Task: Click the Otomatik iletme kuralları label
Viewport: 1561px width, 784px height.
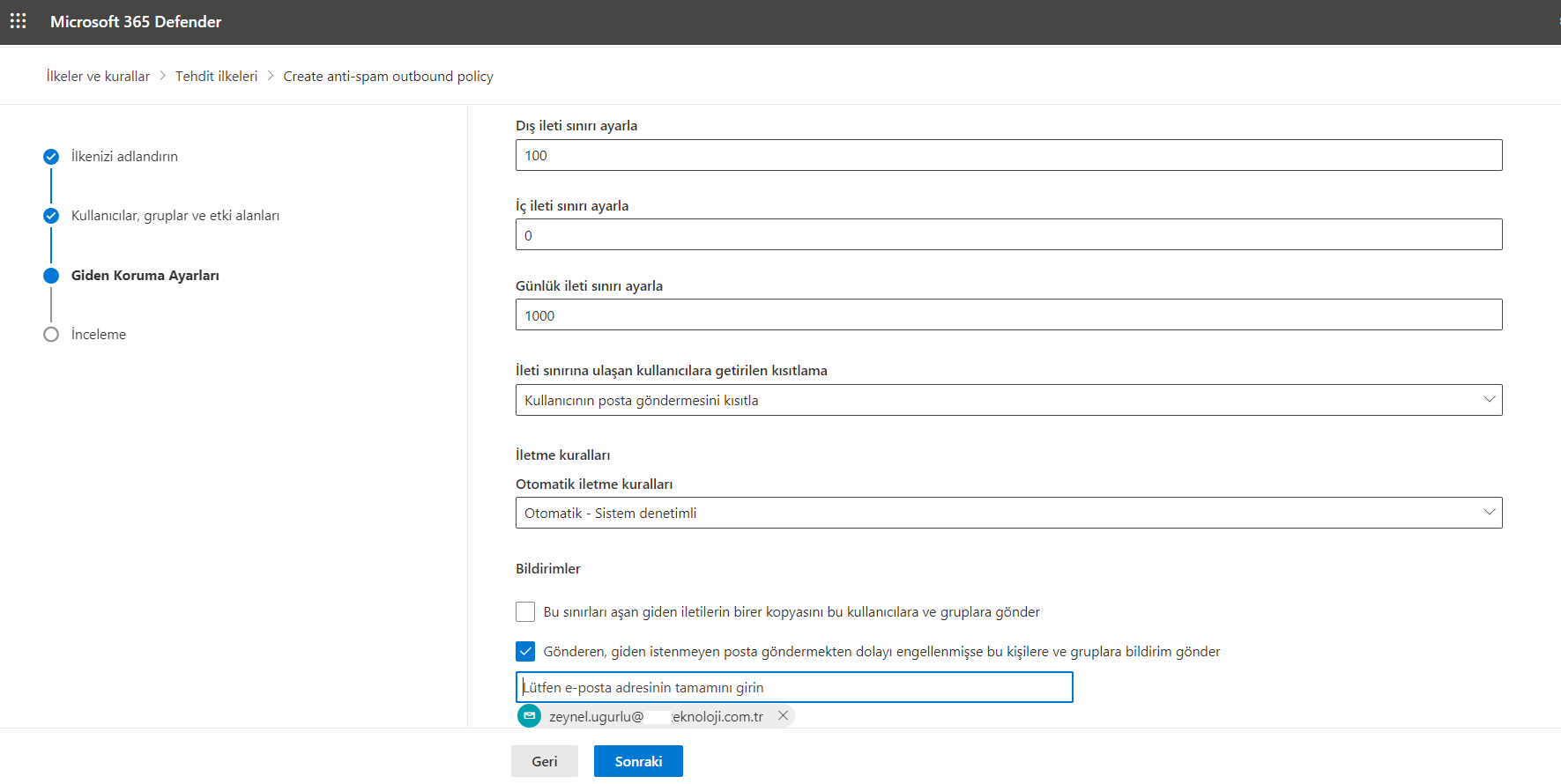Action: pos(594,484)
